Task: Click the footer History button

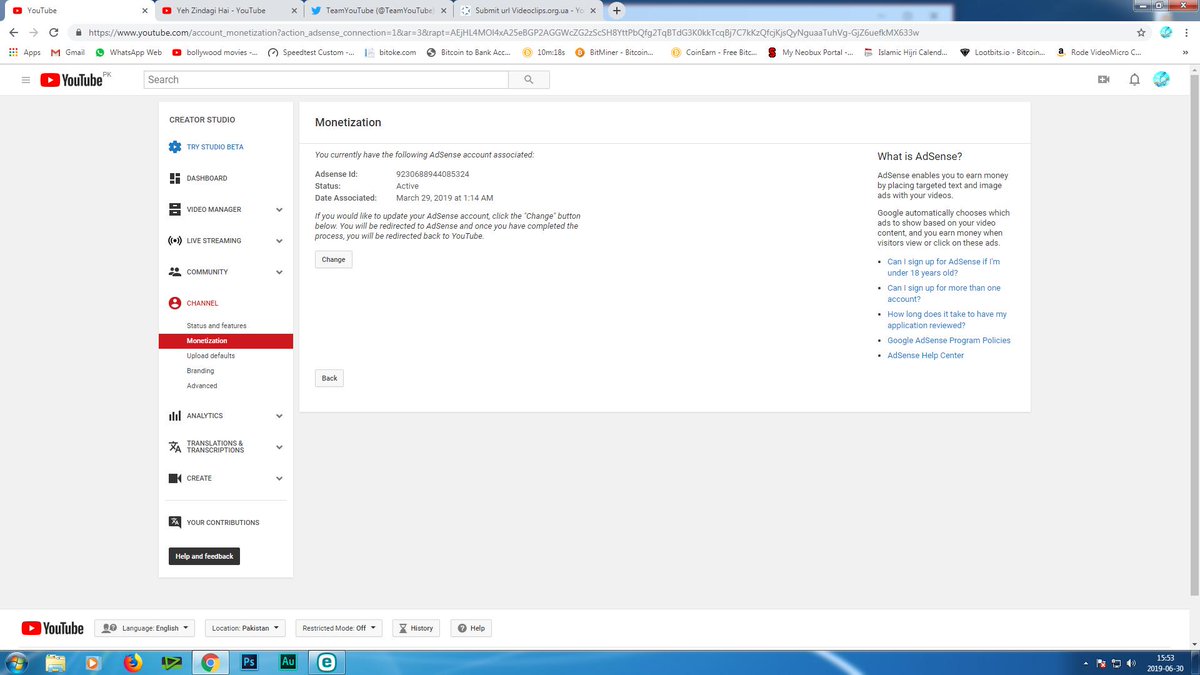Action: click(416, 628)
